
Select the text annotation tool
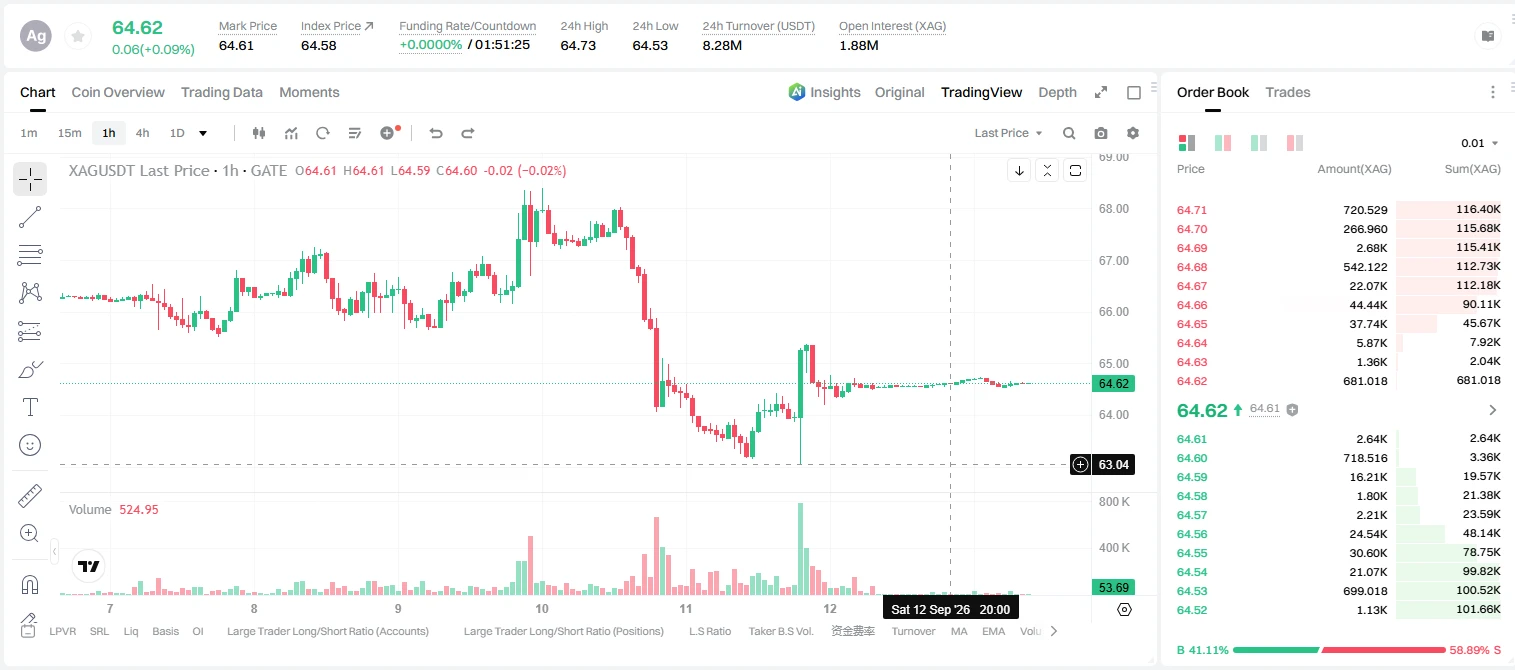(30, 407)
